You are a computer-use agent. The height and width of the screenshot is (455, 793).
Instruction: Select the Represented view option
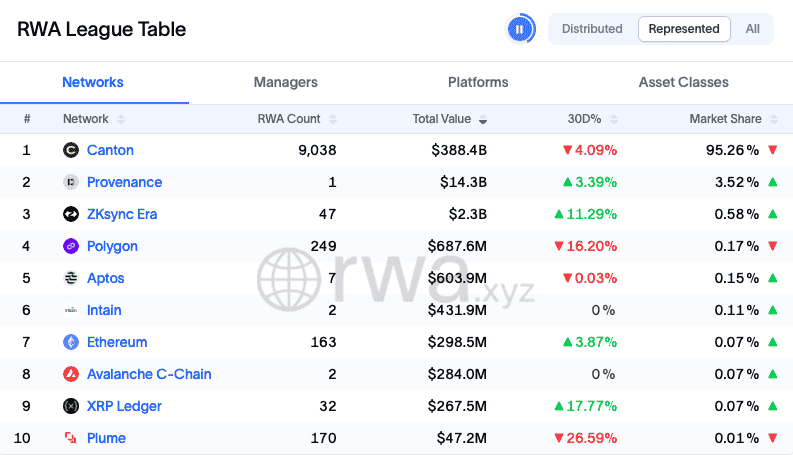pos(684,29)
